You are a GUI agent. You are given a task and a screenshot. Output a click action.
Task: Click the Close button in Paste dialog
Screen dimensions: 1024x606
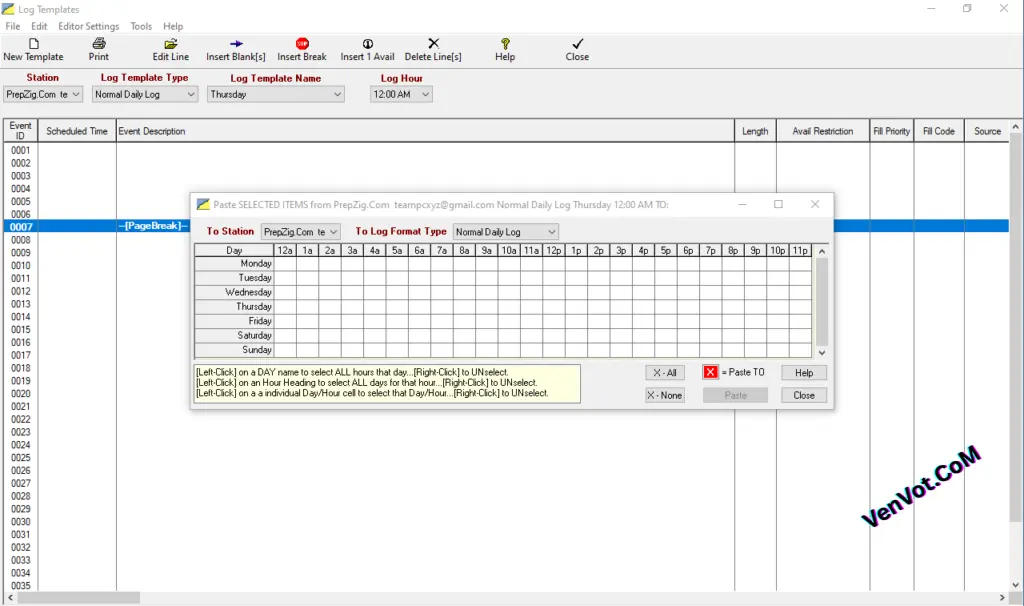pos(804,395)
